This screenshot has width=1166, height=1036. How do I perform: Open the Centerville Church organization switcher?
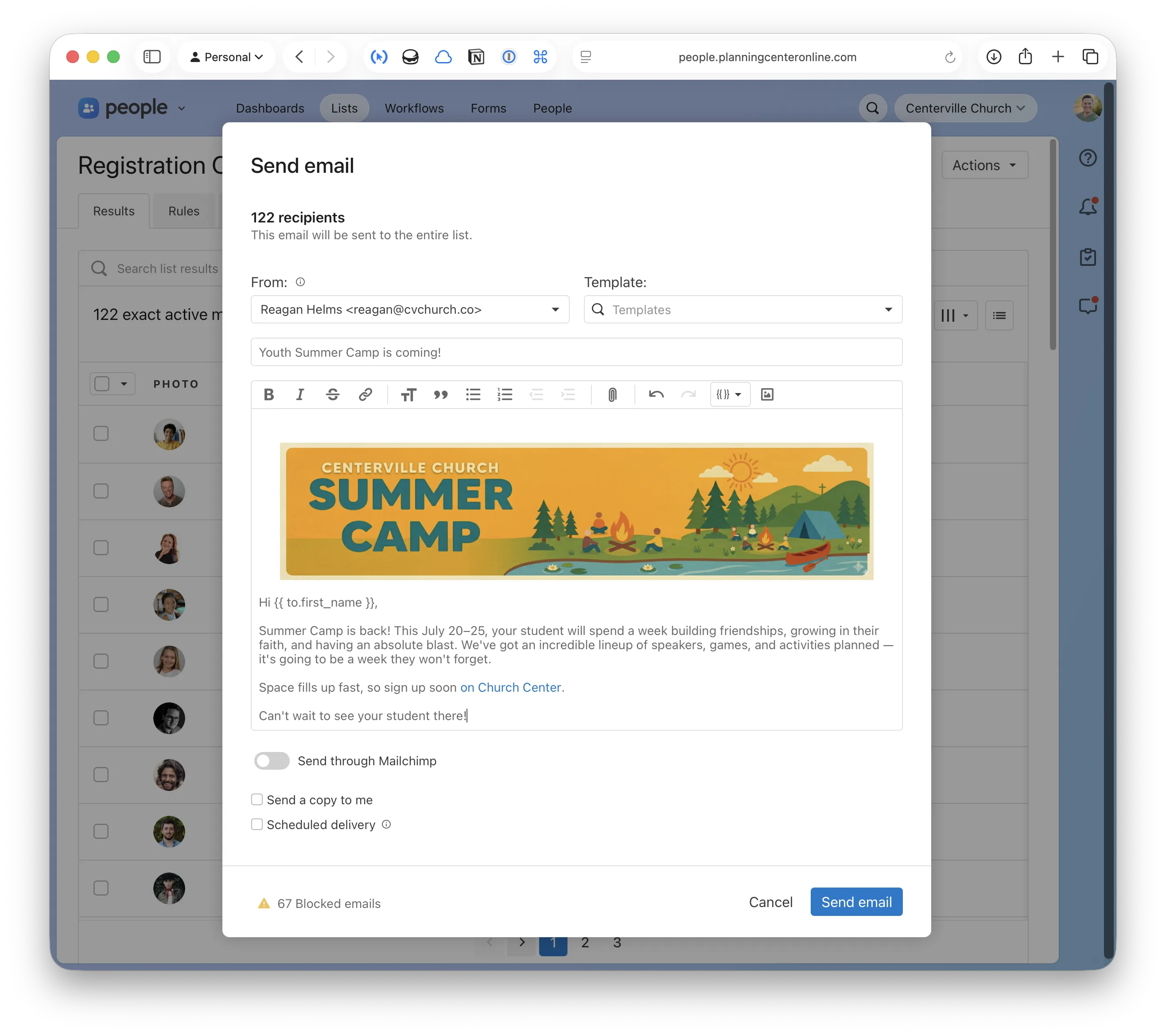(964, 108)
